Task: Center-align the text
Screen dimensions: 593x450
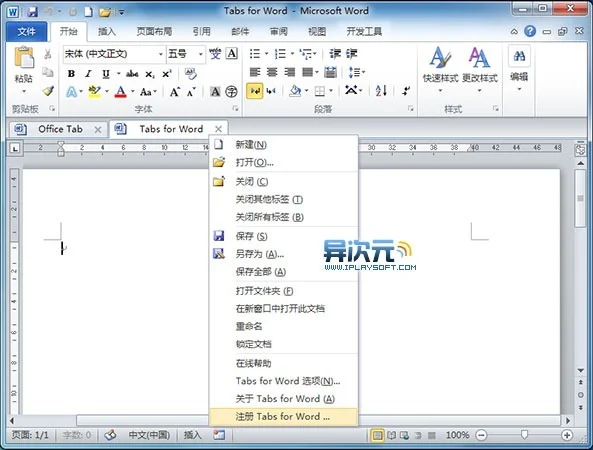Action: 272,72
